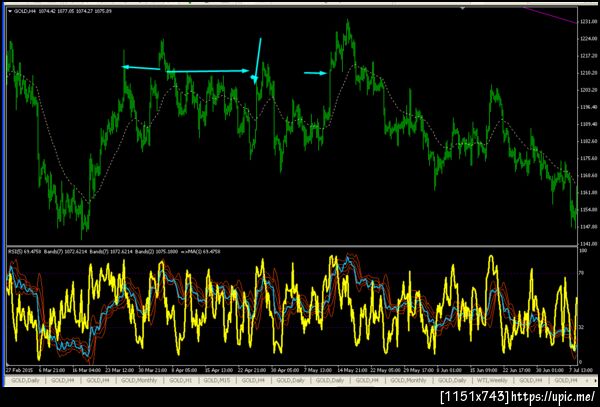The height and width of the screenshot is (407, 600).
Task: Click the chart shift marker triangle on top edge
Action: 463,8
